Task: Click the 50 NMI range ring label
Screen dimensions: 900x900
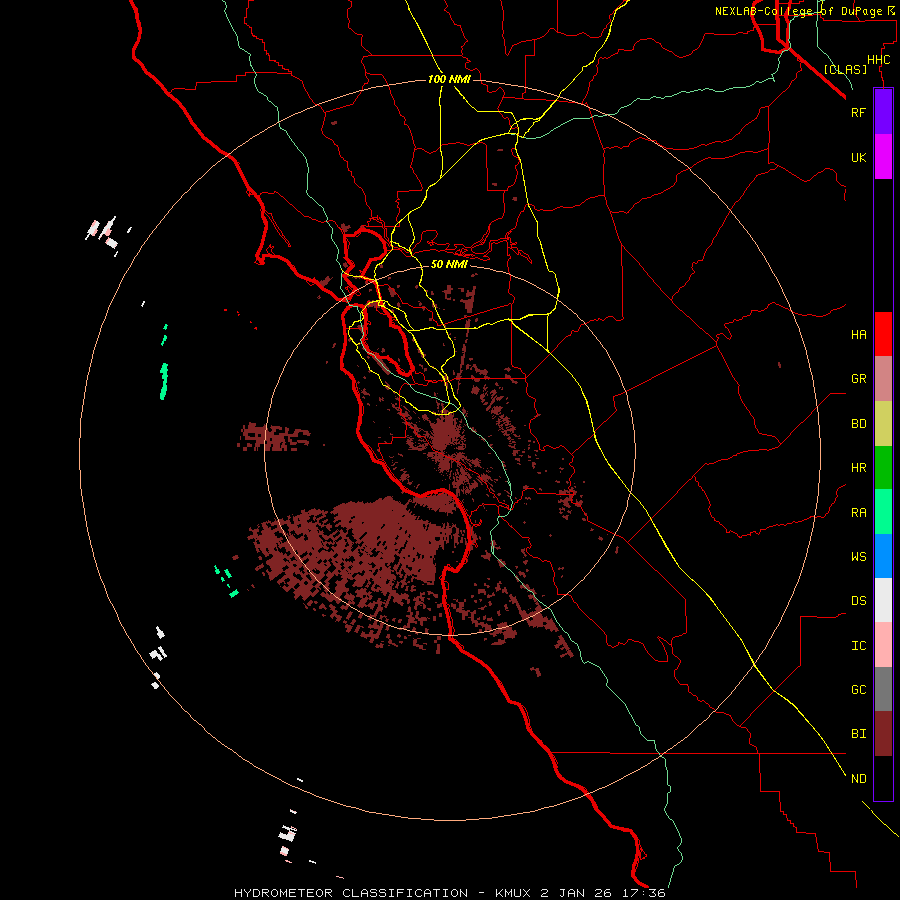Action: pos(449,264)
